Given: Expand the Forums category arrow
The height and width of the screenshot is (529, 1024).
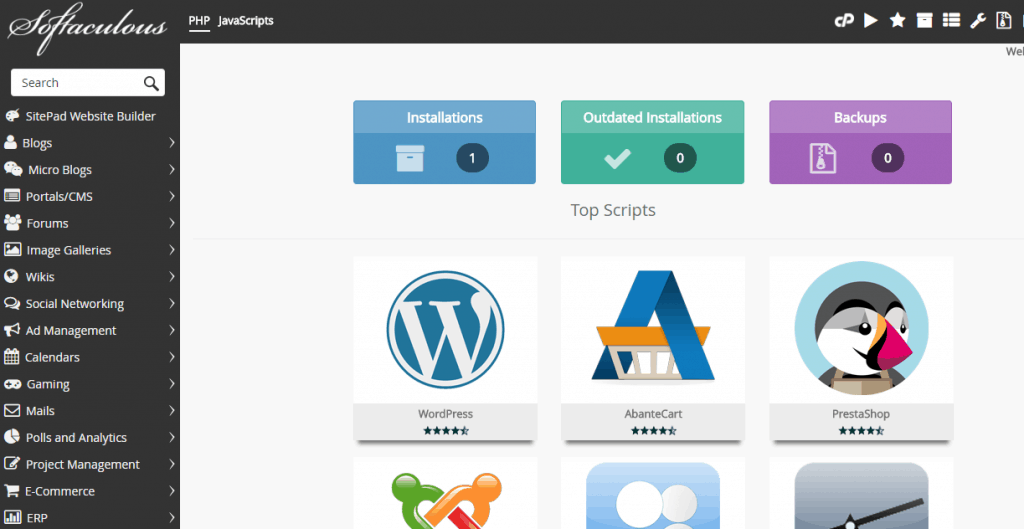Looking at the screenshot, I should tap(172, 223).
